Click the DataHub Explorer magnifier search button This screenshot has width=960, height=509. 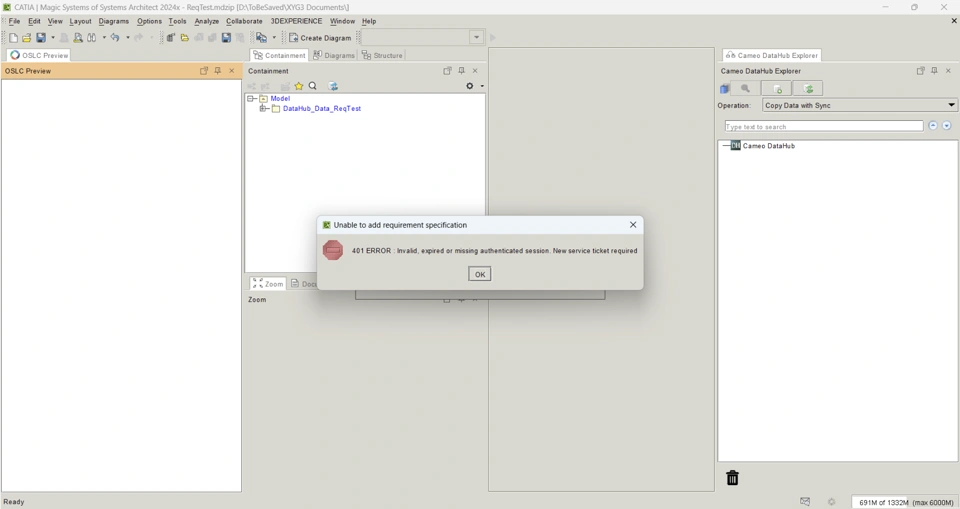click(x=745, y=89)
